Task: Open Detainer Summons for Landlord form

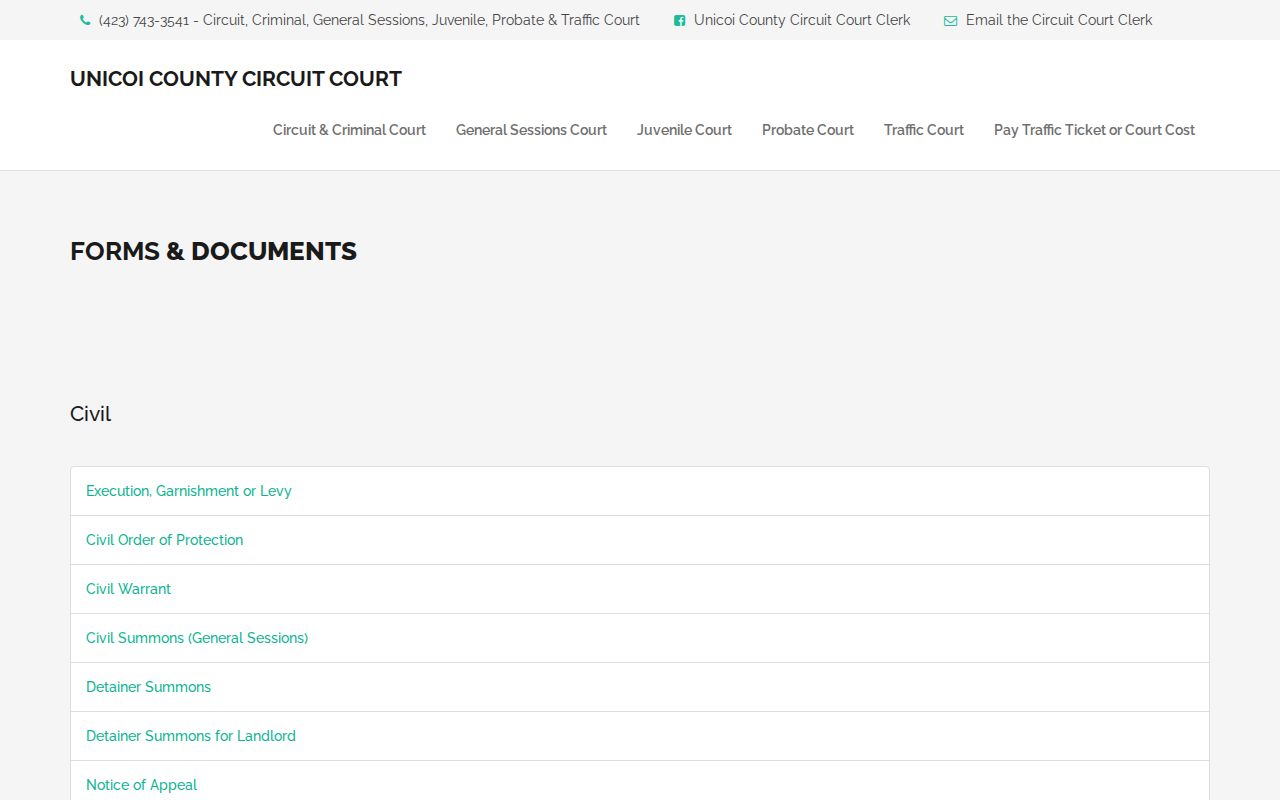Action: click(191, 736)
